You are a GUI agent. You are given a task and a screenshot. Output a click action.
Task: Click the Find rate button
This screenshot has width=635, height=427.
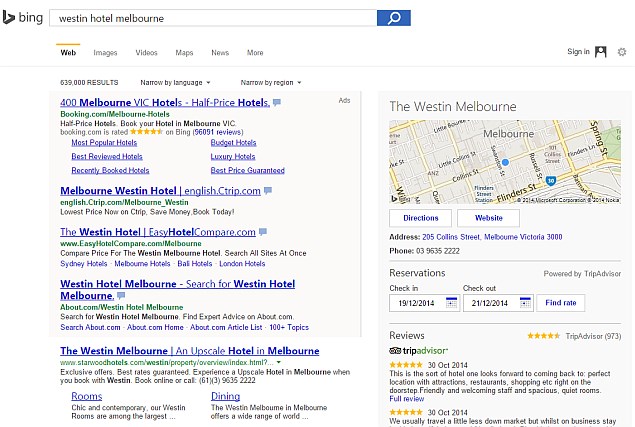pos(560,303)
